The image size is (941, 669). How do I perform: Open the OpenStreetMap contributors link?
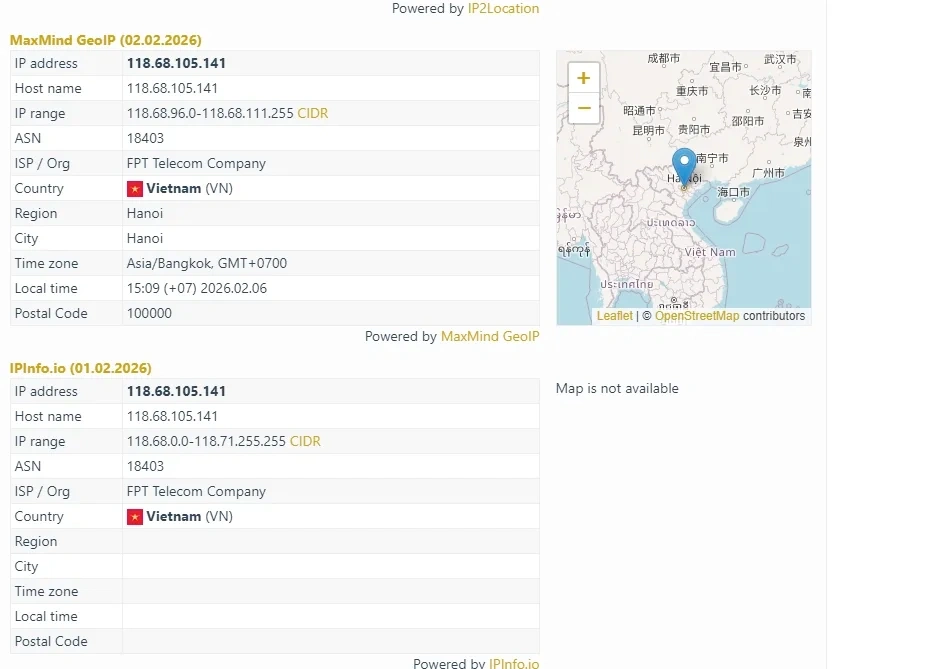697,316
